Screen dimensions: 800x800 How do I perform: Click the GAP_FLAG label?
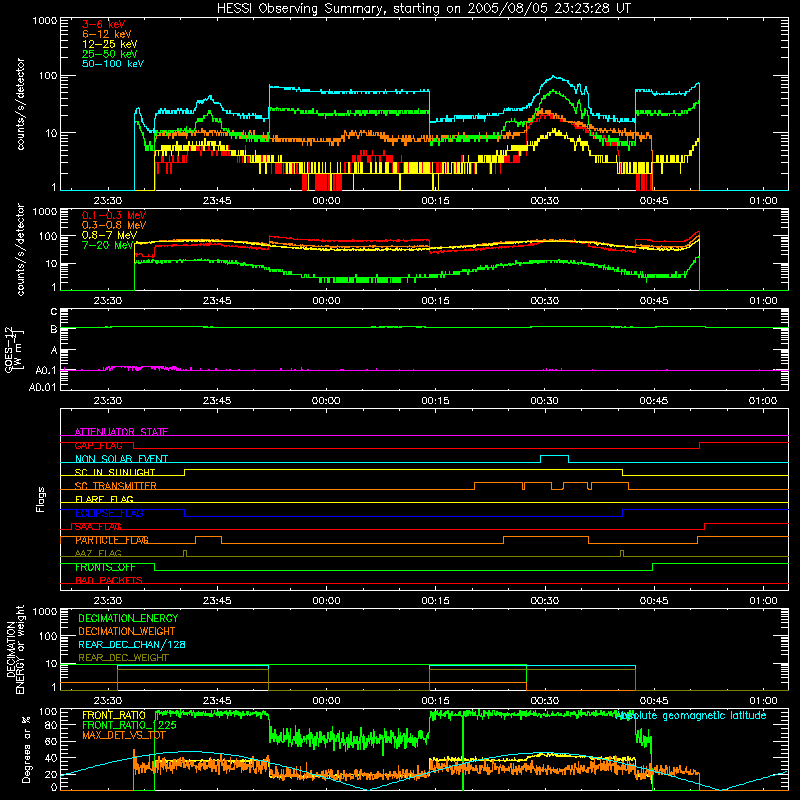tap(98, 445)
